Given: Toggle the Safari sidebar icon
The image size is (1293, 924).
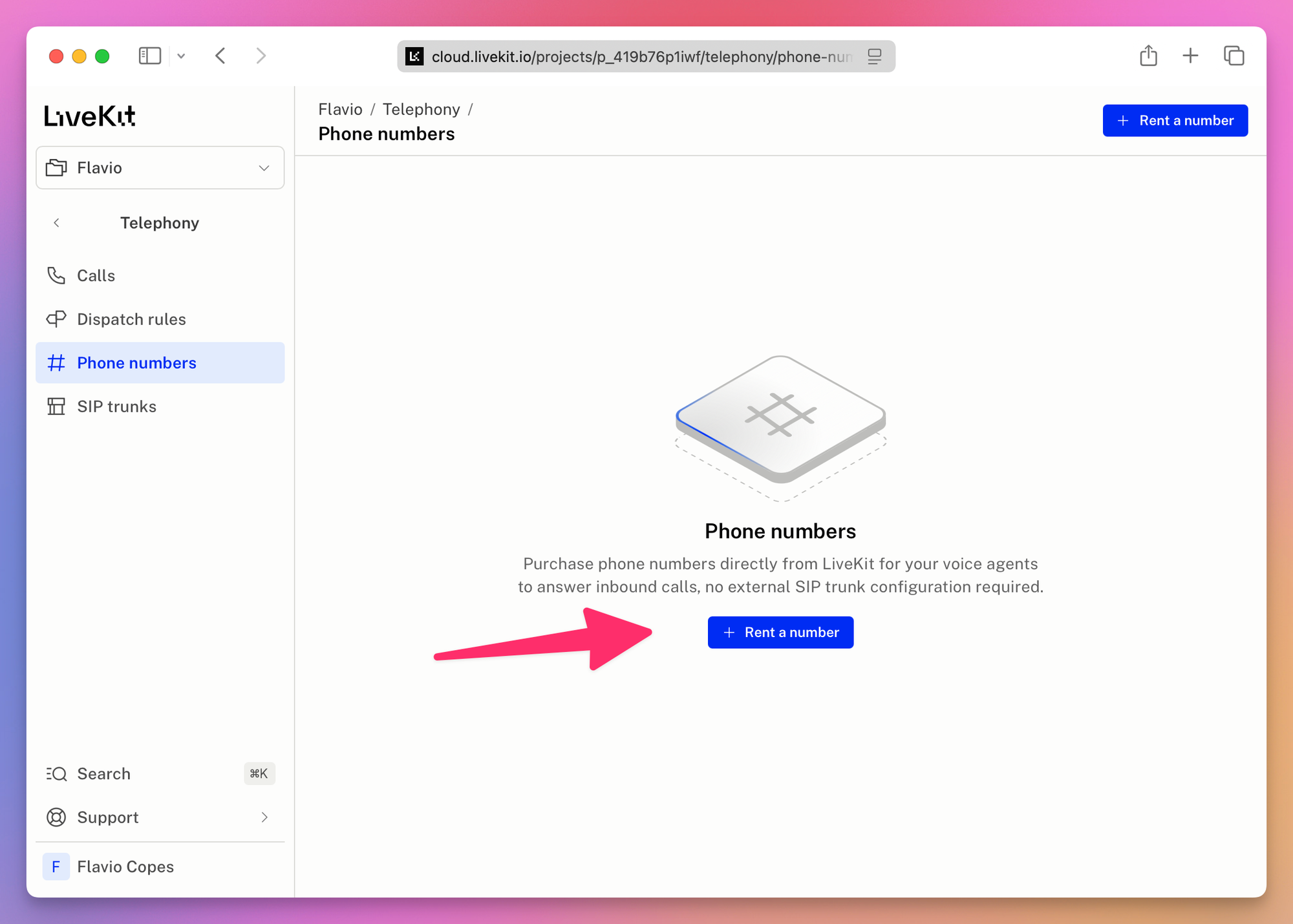Looking at the screenshot, I should pos(150,56).
